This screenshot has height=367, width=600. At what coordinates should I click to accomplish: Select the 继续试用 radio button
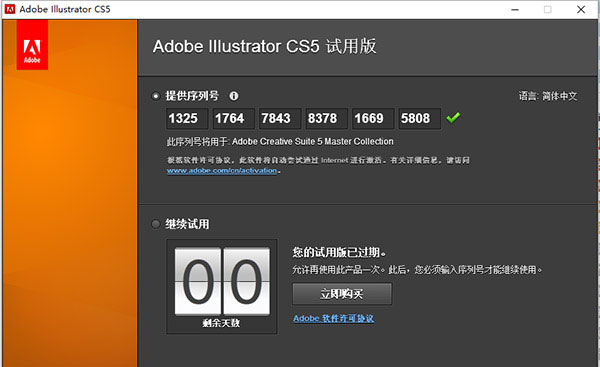[x=155, y=224]
